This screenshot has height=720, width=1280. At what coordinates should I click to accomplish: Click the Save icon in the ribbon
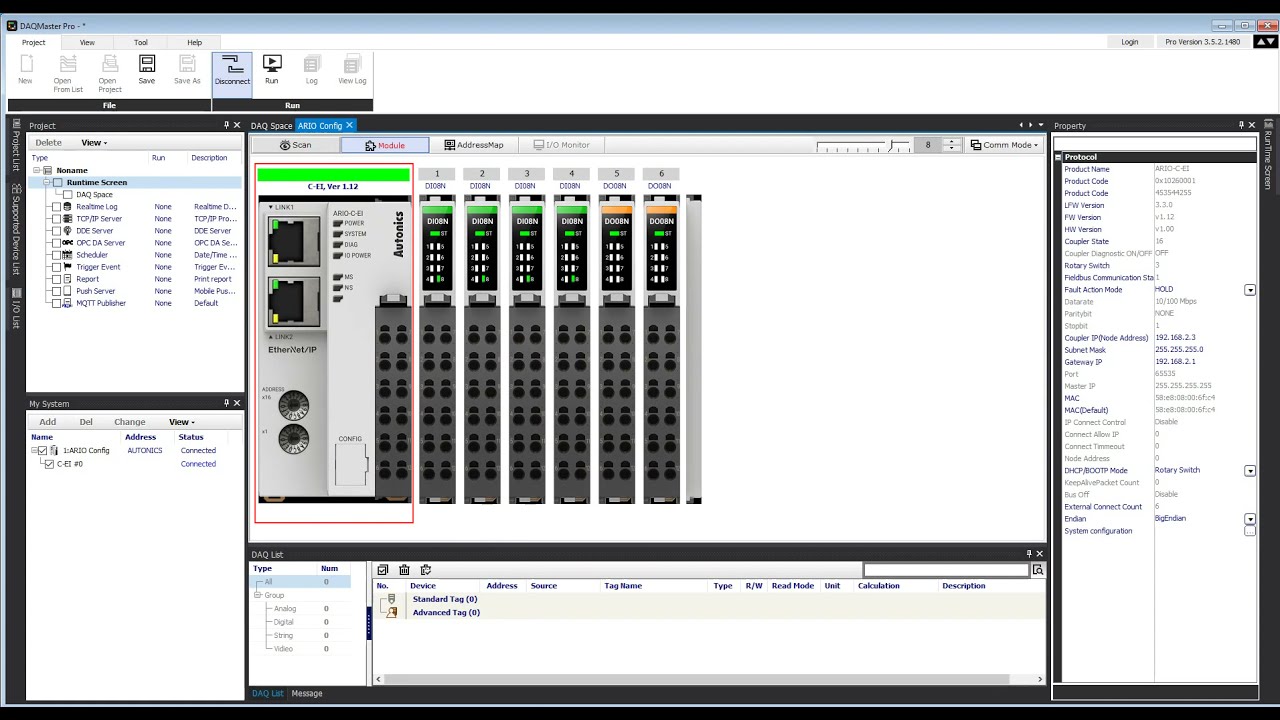point(147,64)
